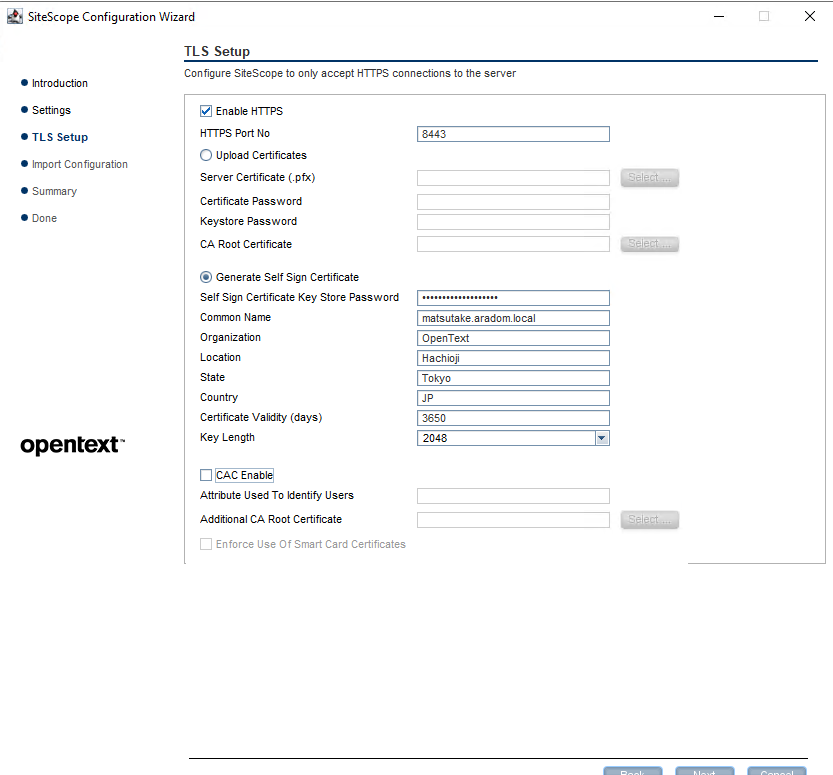This screenshot has height=775, width=833.
Task: Check Enforce Use Of Smart Card Certificates
Action: pyautogui.click(x=206, y=544)
